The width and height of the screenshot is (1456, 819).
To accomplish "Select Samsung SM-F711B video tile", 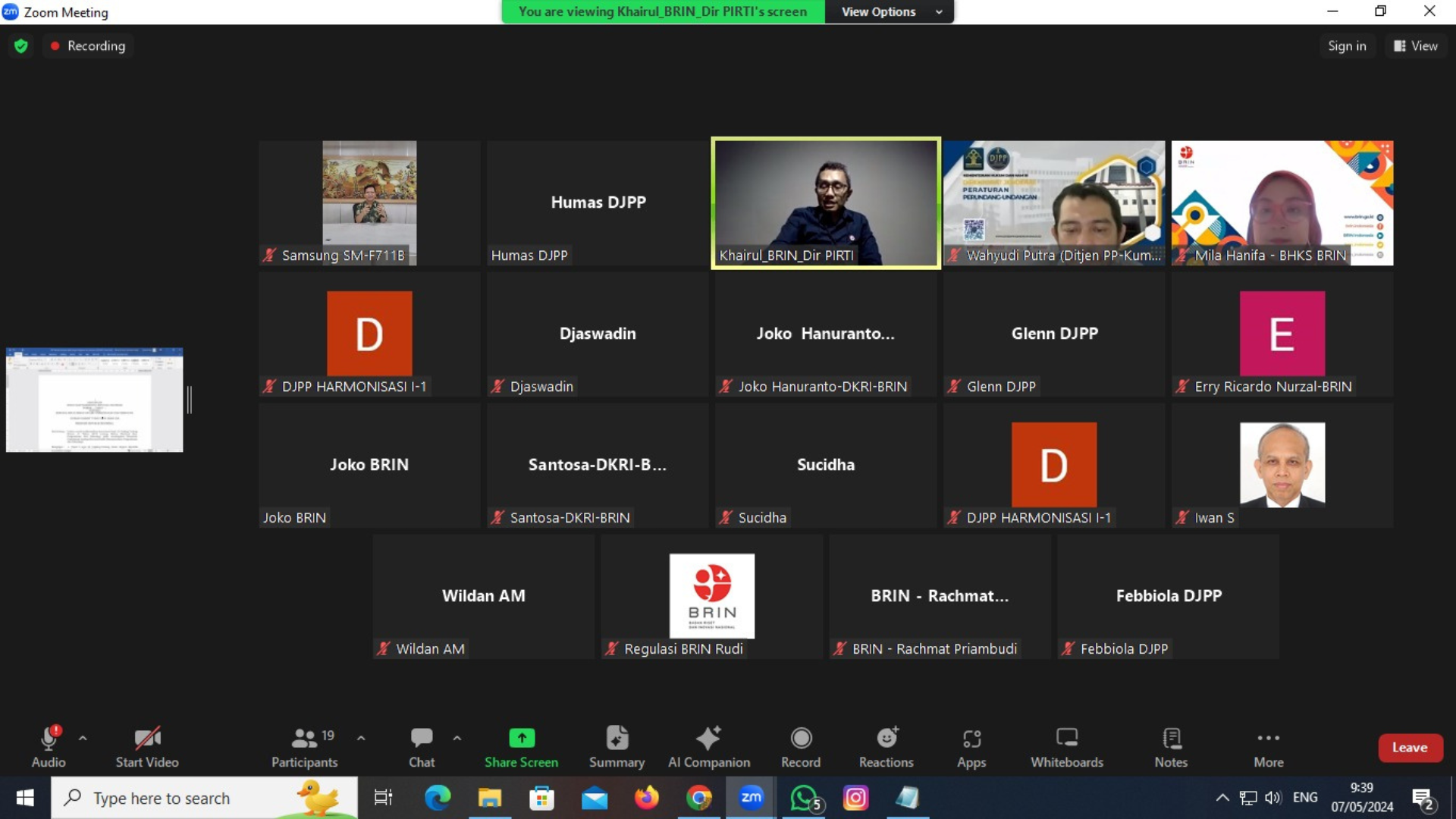I will pos(369,202).
